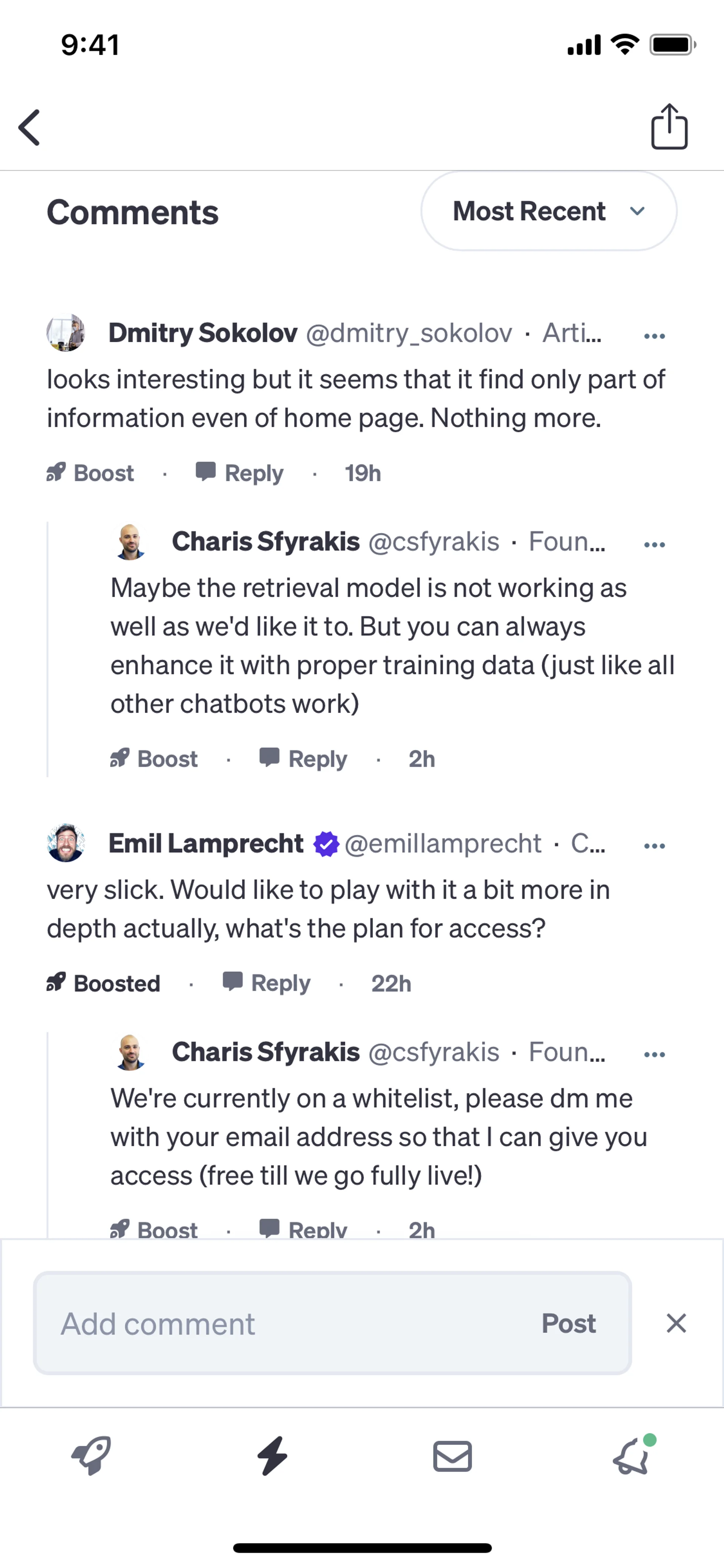The height and width of the screenshot is (1568, 724).
Task: Open the rocket tab in bottom bar
Action: [91, 1456]
